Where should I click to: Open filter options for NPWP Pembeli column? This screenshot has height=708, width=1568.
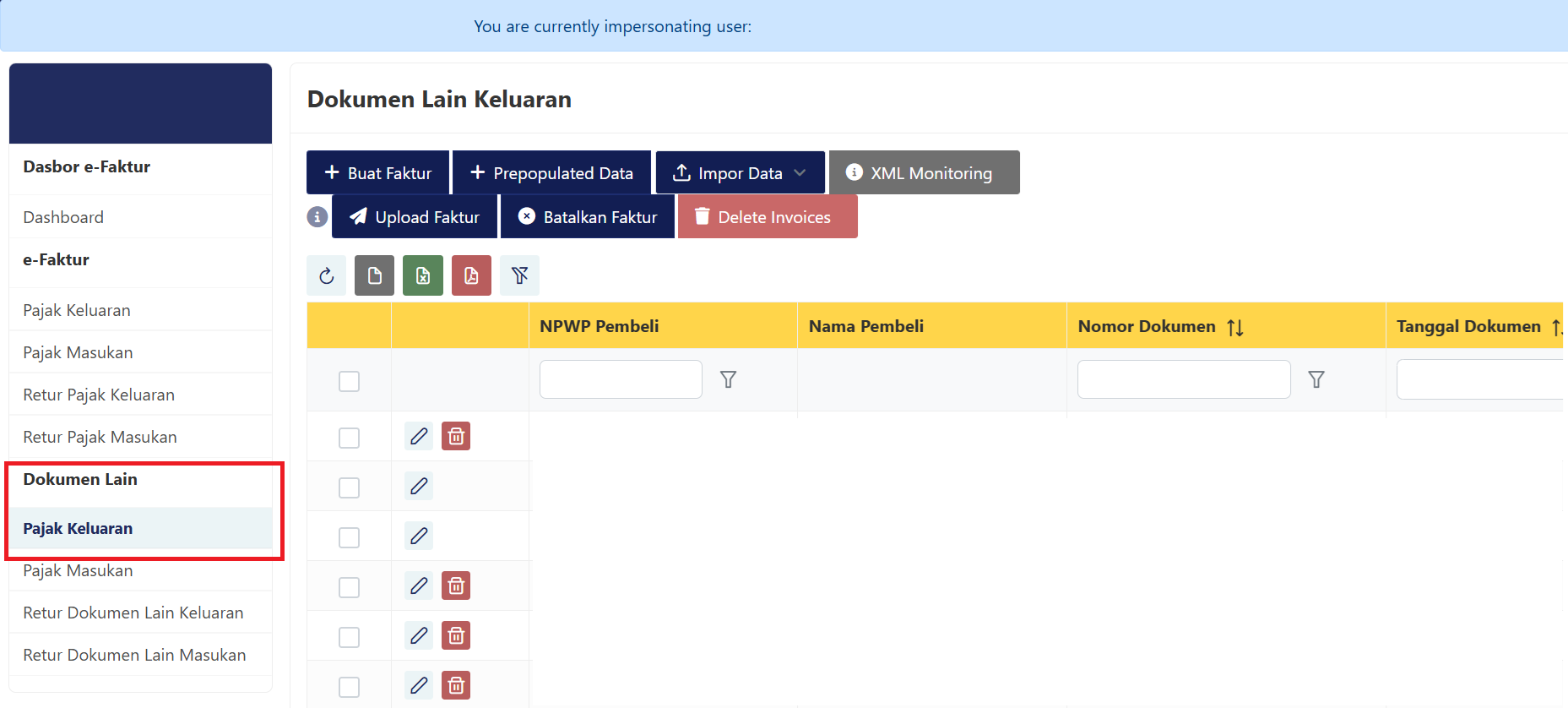coord(728,380)
